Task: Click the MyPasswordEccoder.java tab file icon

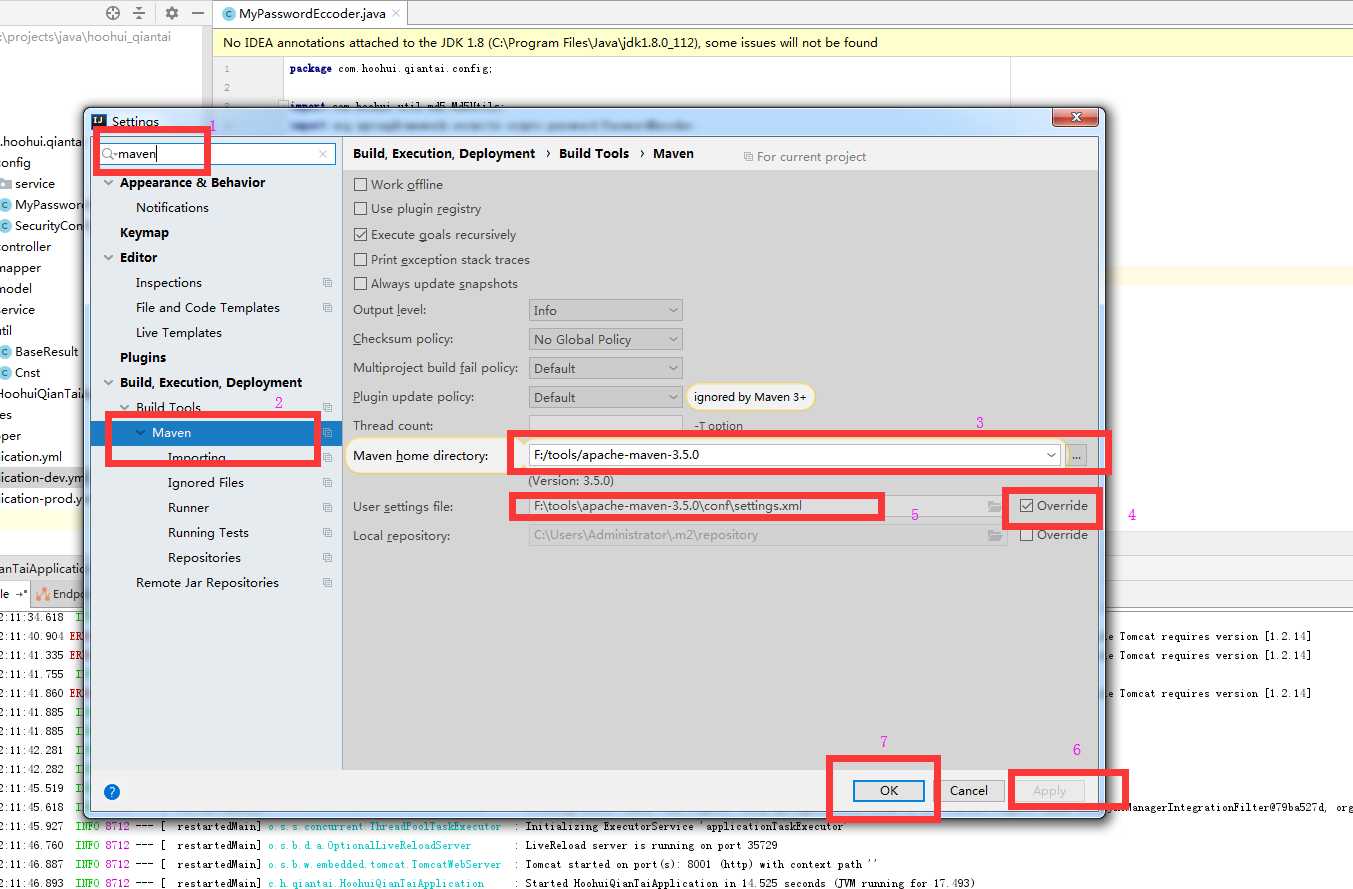Action: point(229,14)
